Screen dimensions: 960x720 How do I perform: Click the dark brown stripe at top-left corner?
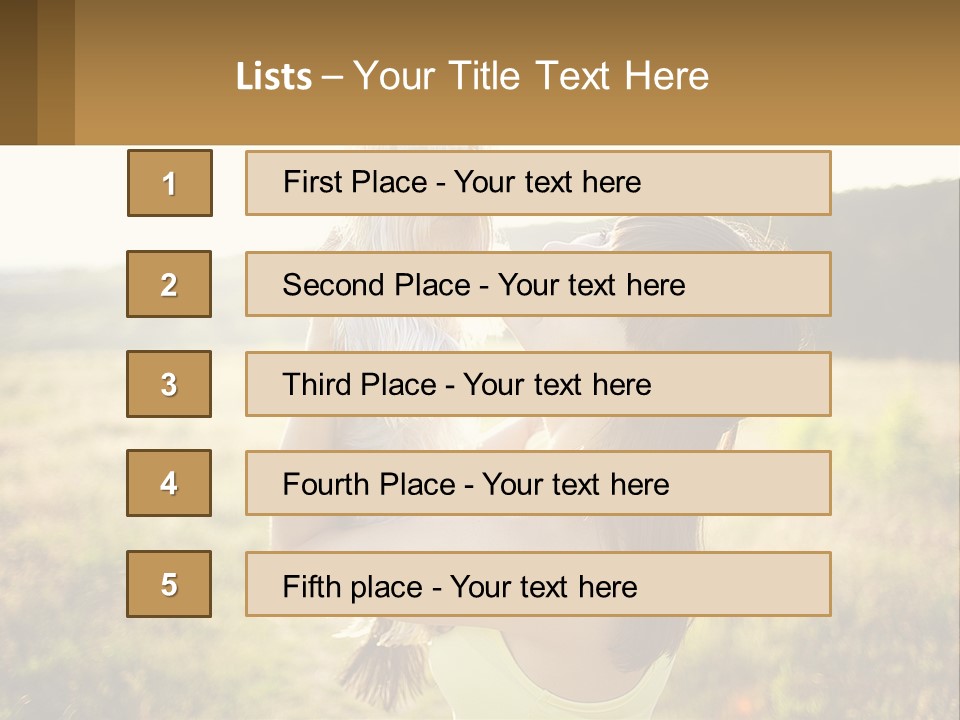pos(18,72)
